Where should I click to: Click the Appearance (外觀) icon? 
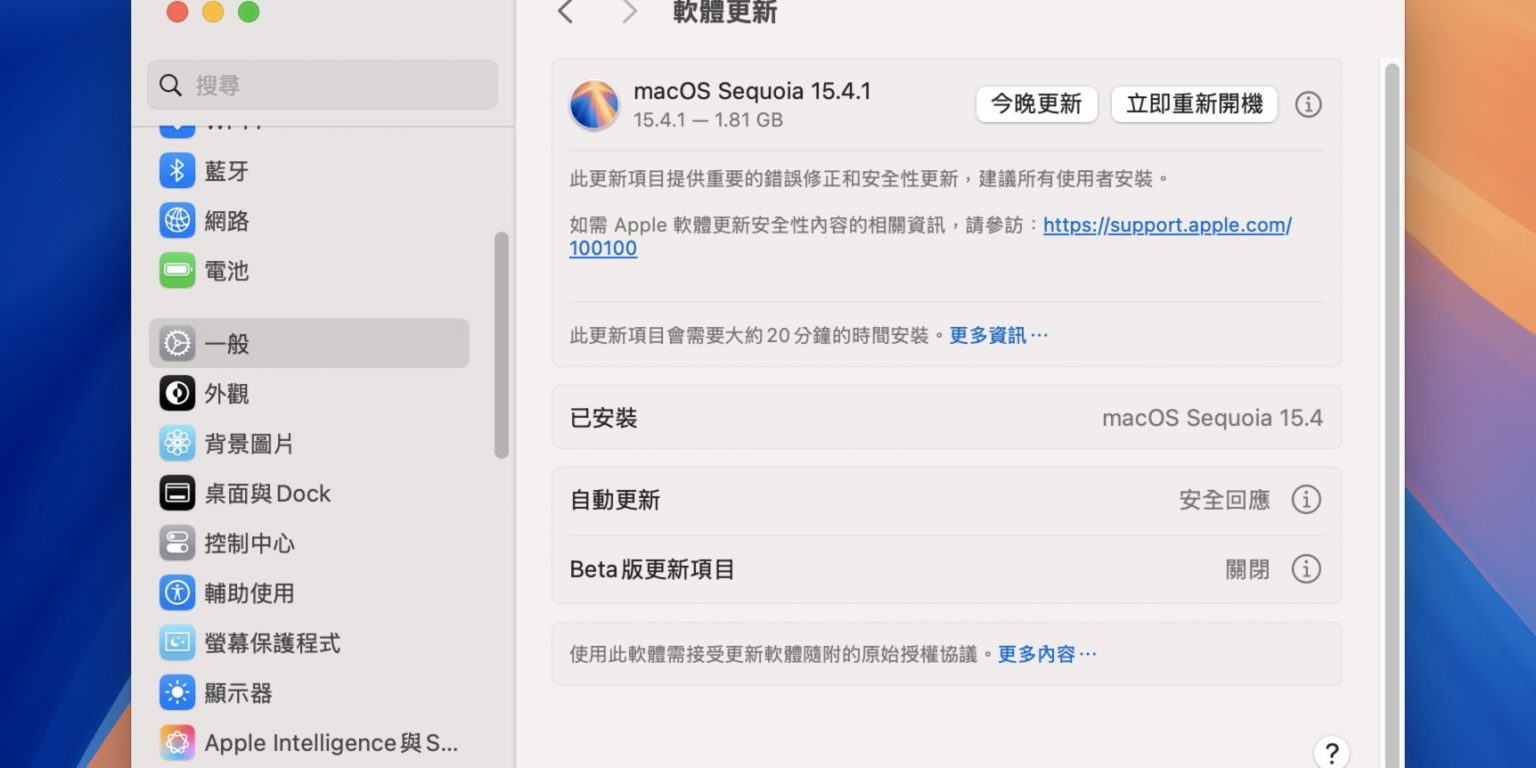(x=177, y=394)
